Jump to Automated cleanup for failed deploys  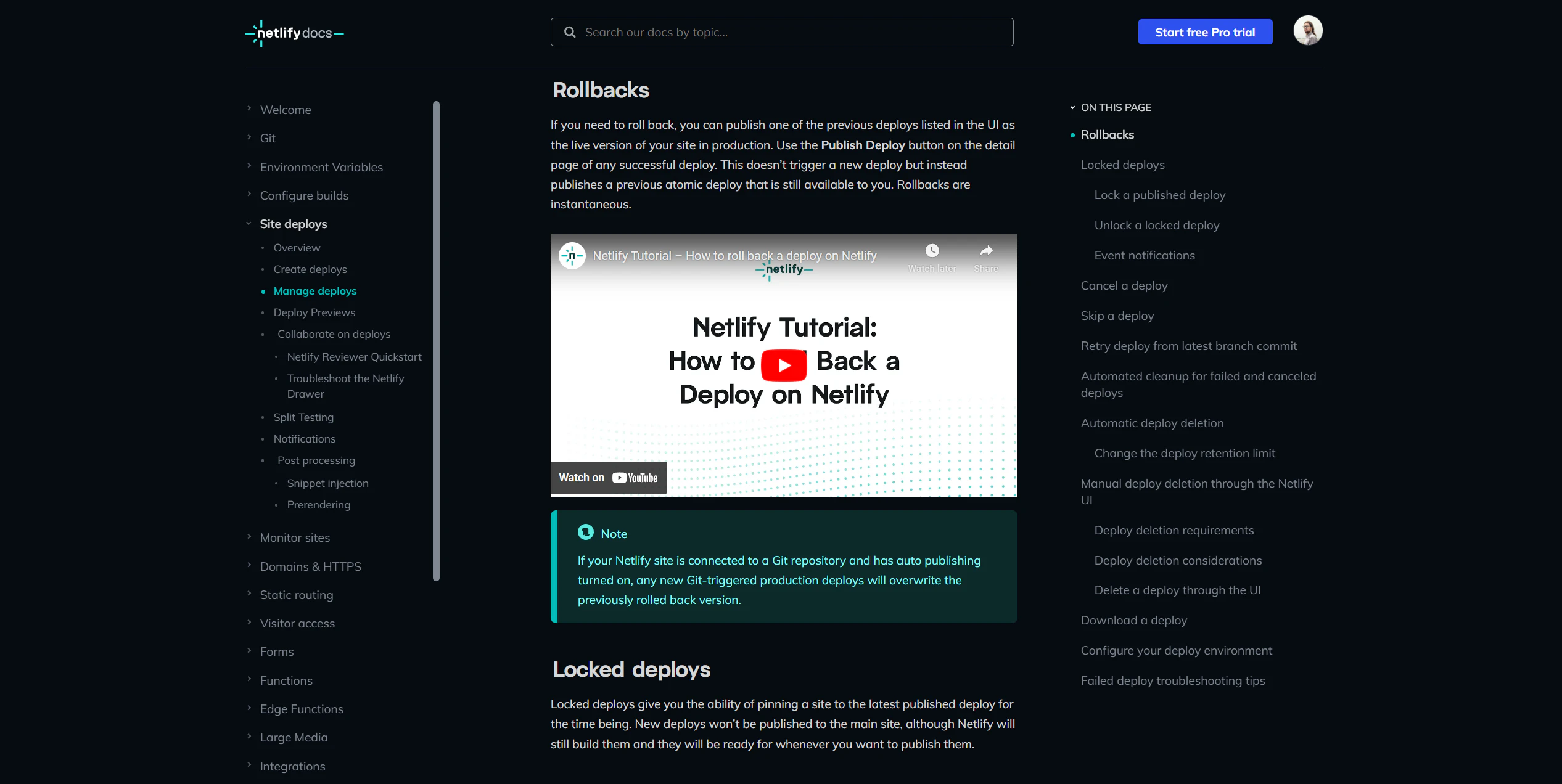coord(1198,385)
